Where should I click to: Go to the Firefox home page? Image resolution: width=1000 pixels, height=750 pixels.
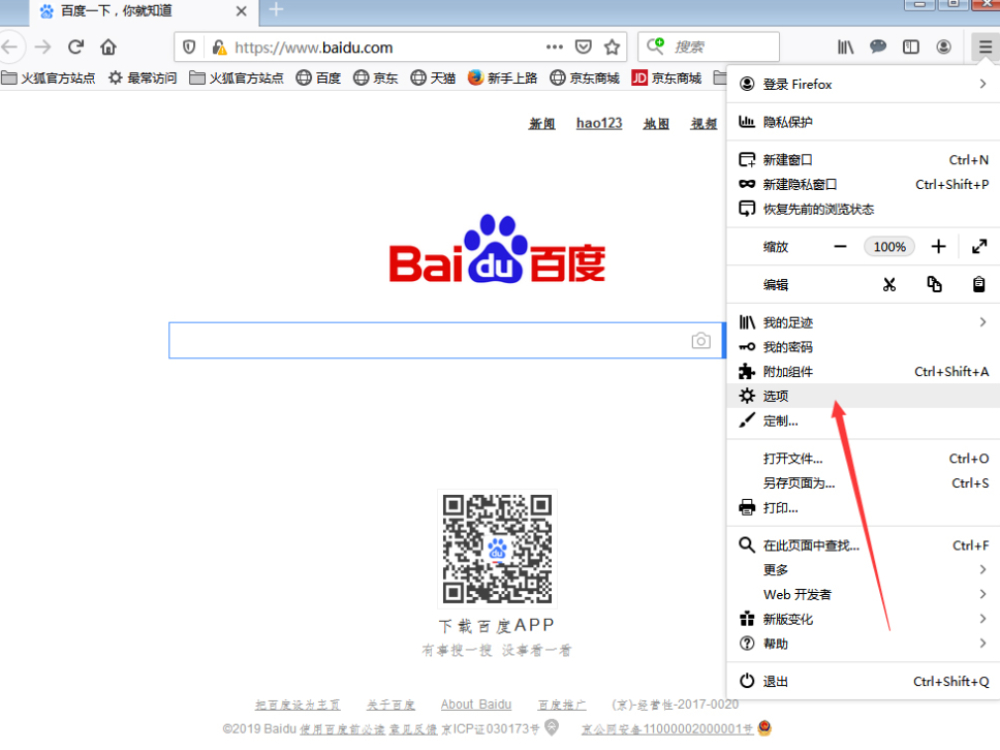pos(108,47)
